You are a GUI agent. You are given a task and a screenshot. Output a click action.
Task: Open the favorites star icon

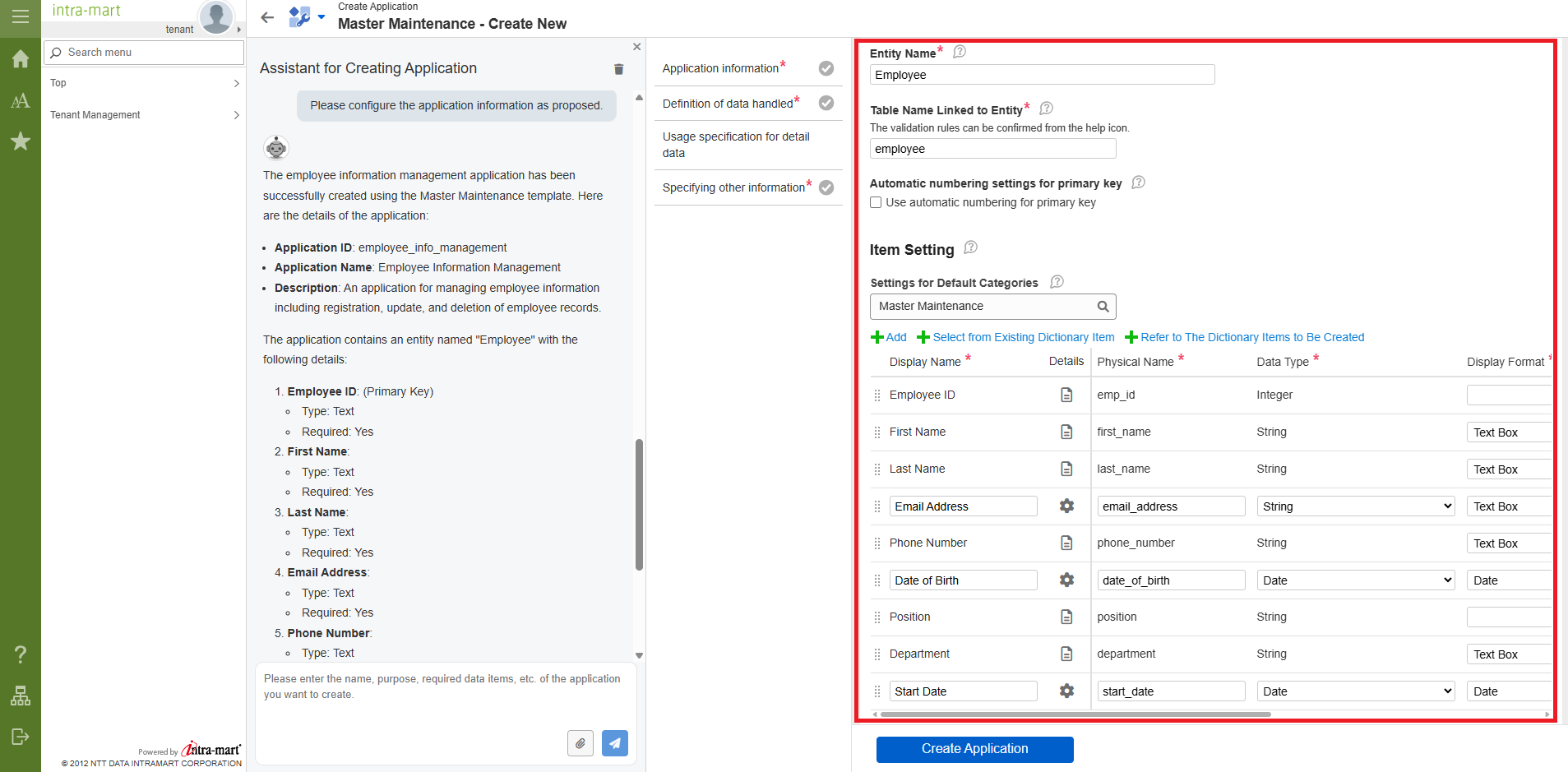[x=21, y=141]
